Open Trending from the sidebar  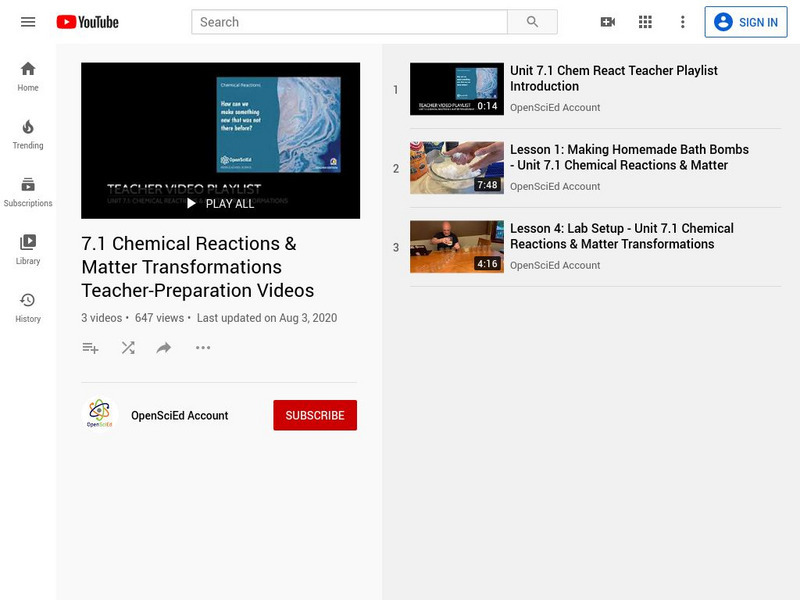27,130
